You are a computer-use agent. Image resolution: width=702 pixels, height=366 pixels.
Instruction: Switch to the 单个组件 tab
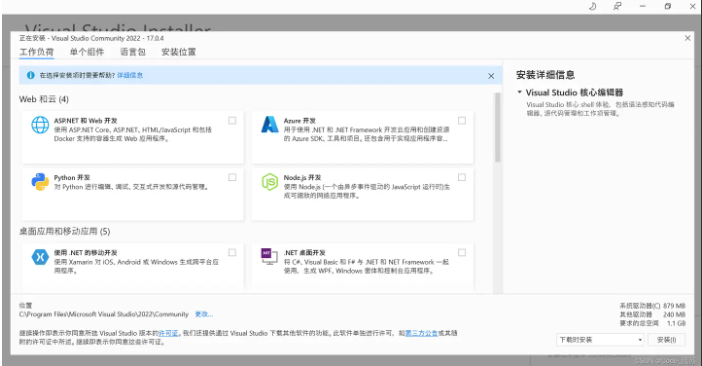click(x=86, y=52)
